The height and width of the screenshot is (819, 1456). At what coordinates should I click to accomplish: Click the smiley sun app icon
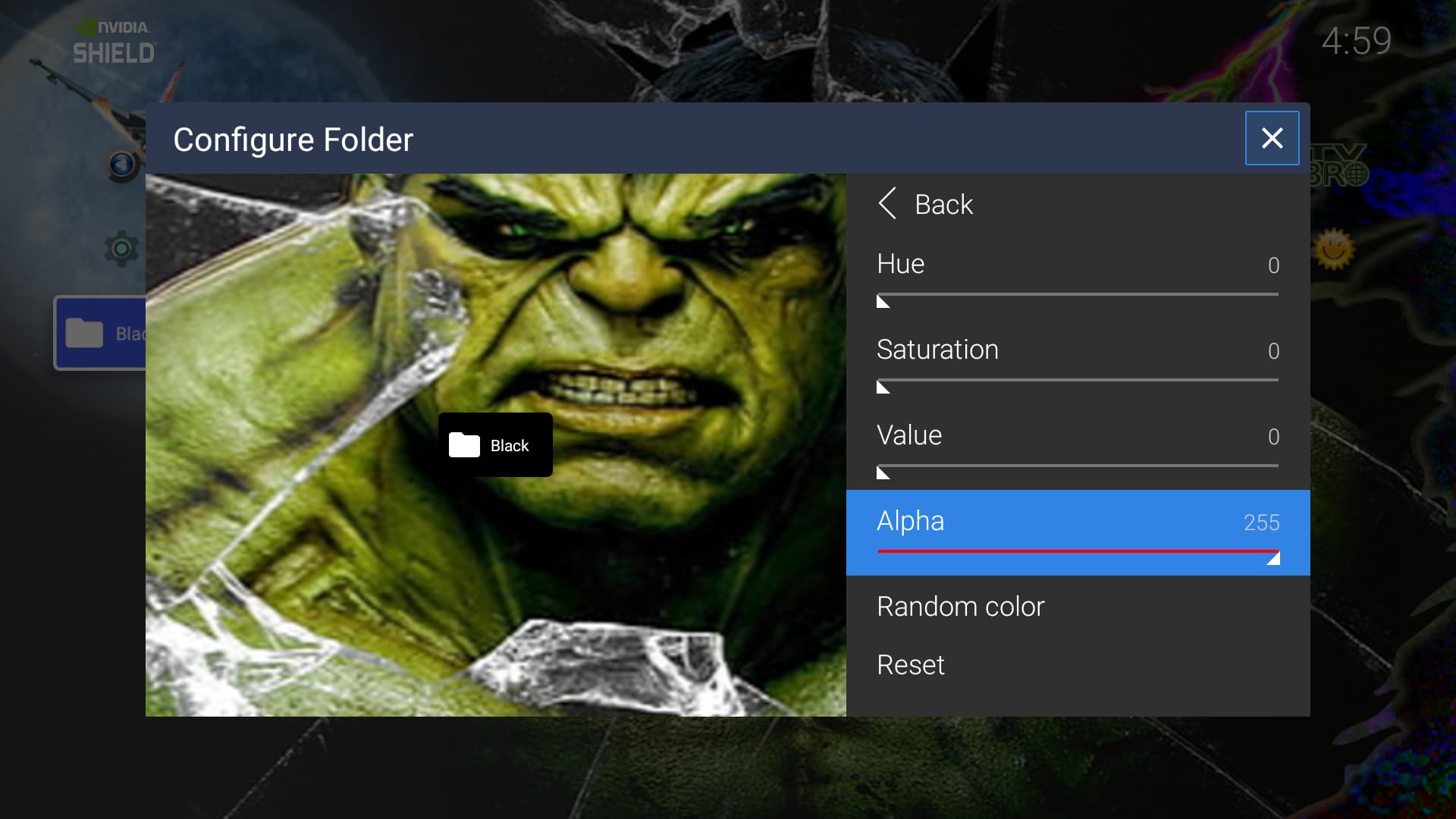pyautogui.click(x=1335, y=249)
